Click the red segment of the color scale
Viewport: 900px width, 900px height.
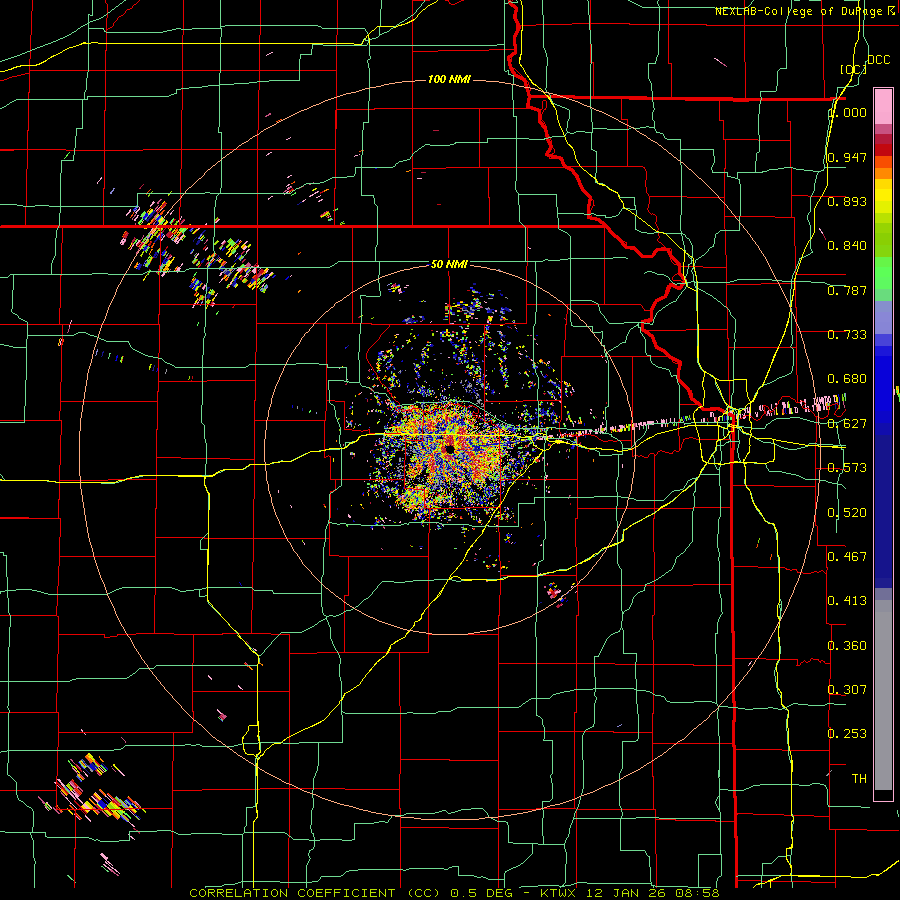[x=883, y=150]
